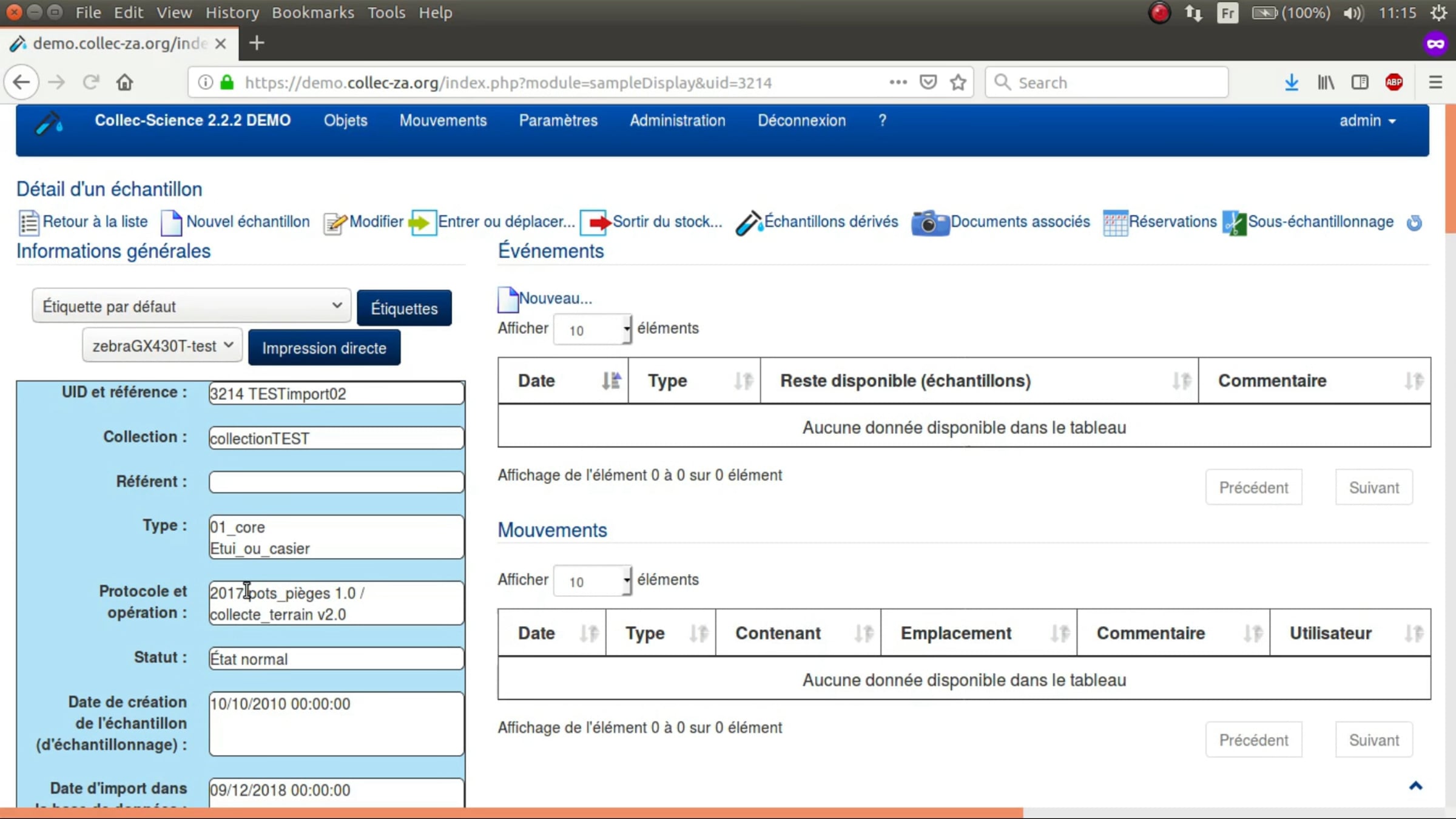Close the demo.collec-za.org tab

(220, 44)
